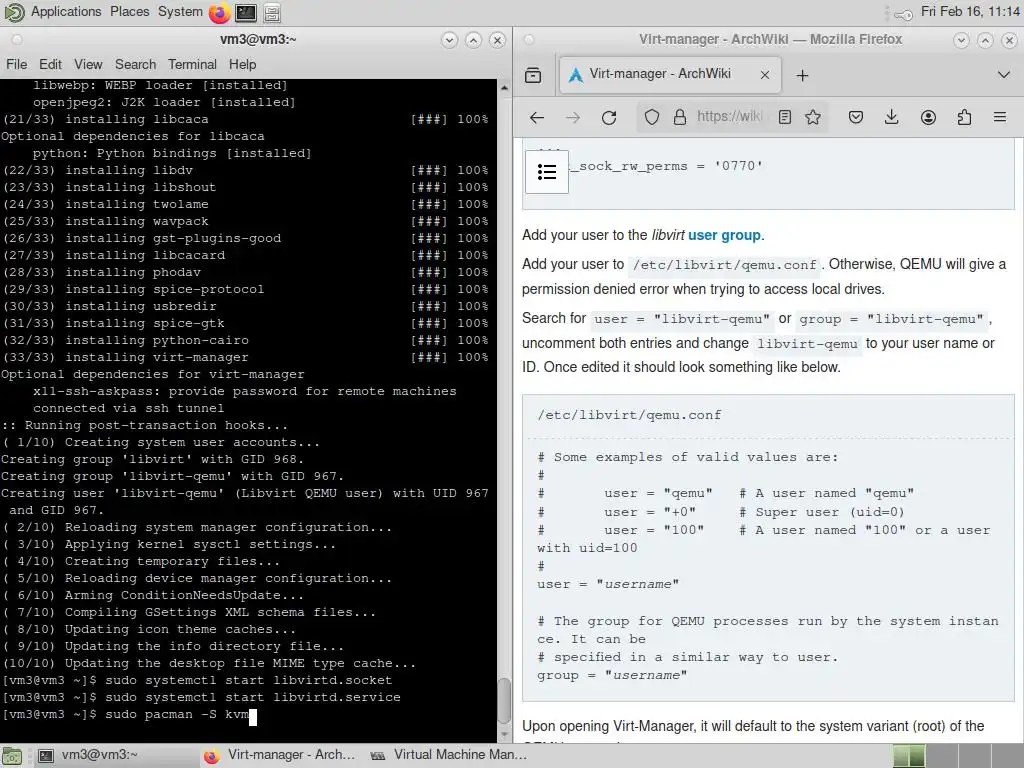1024x768 pixels.
Task: Click the group = "username" line
Action: click(x=611, y=675)
